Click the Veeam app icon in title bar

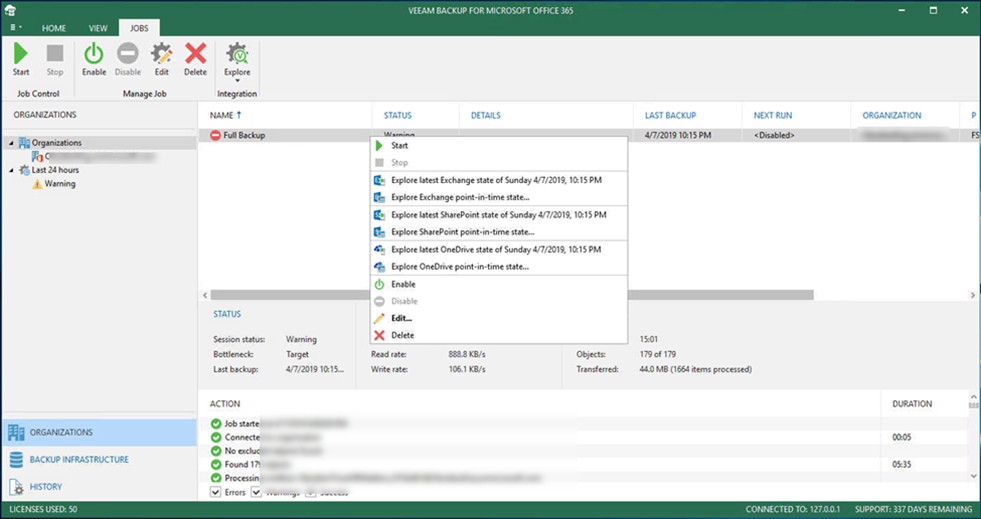pos(9,10)
